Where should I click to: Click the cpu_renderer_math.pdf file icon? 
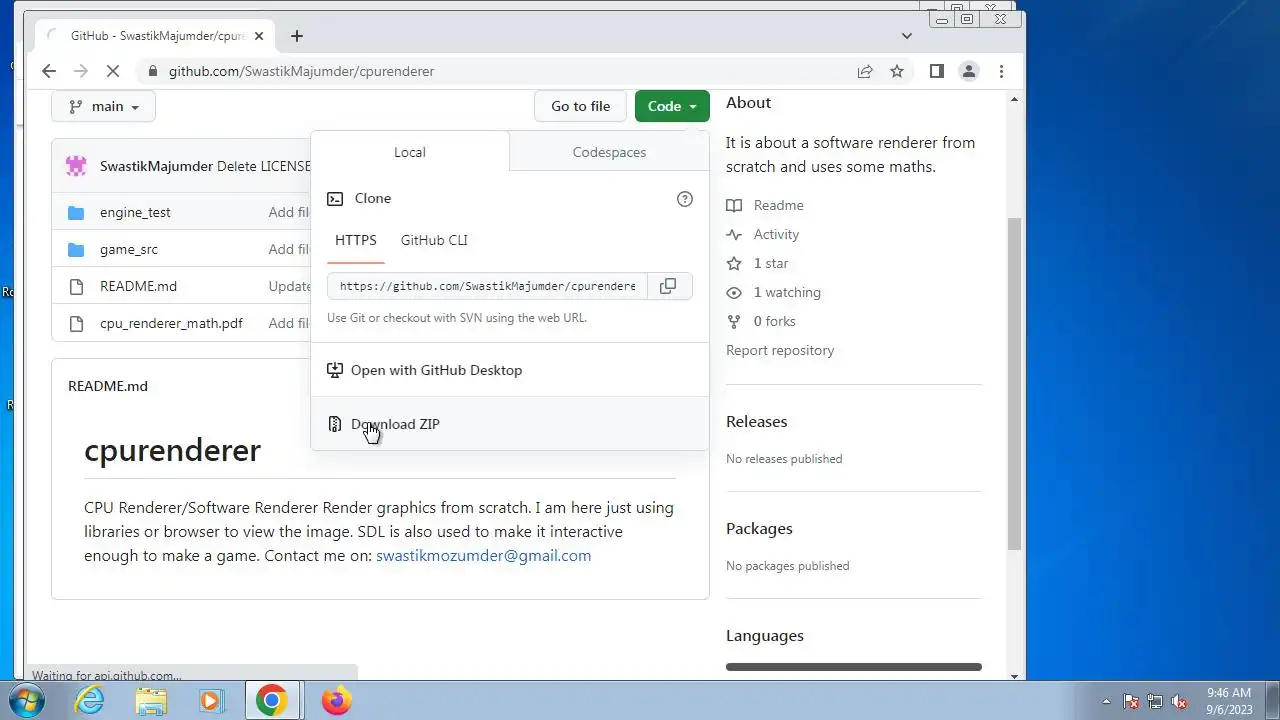[76, 324]
